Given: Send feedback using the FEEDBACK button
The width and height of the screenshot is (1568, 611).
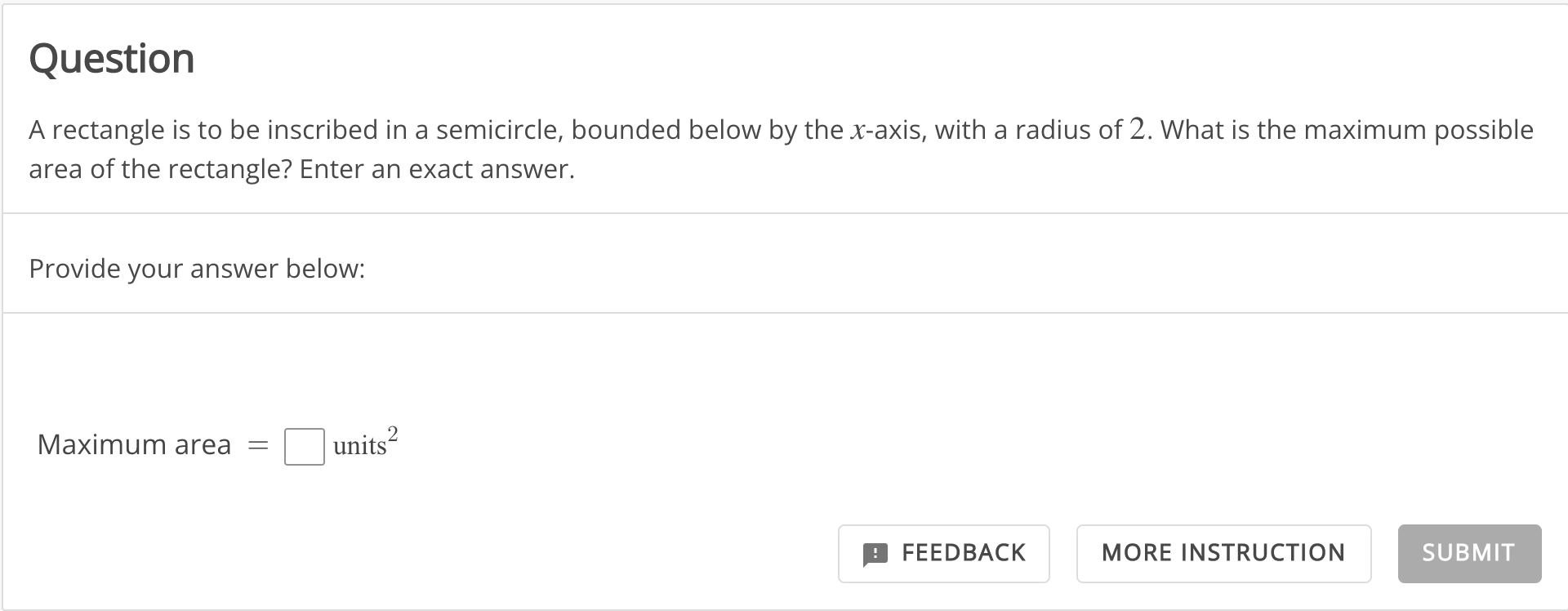Looking at the screenshot, I should coord(943,553).
